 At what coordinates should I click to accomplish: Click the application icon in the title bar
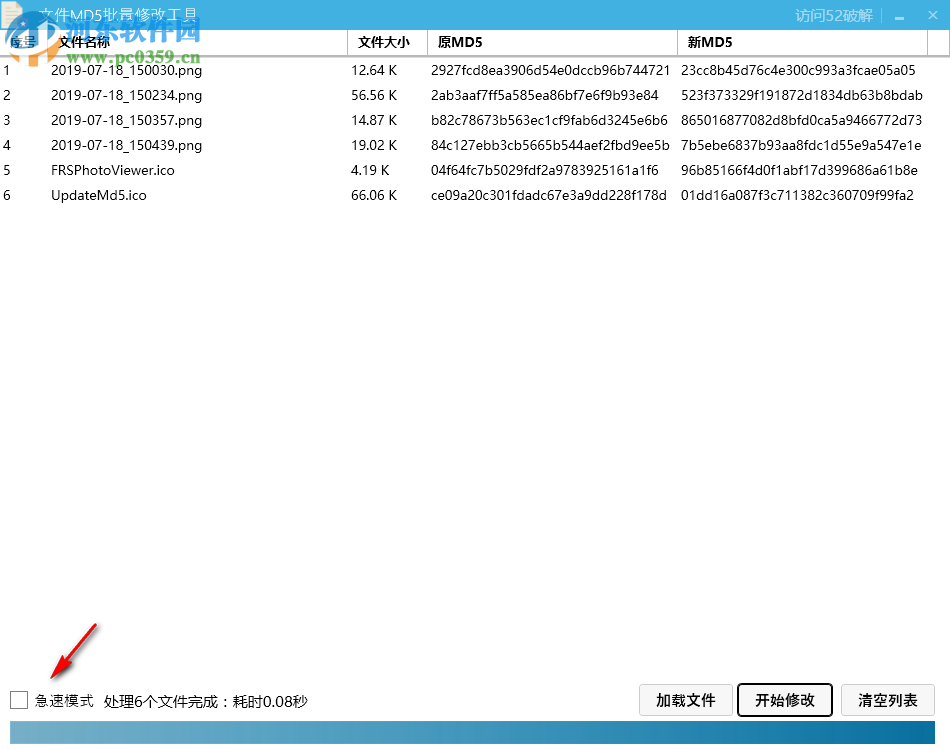(x=14, y=14)
